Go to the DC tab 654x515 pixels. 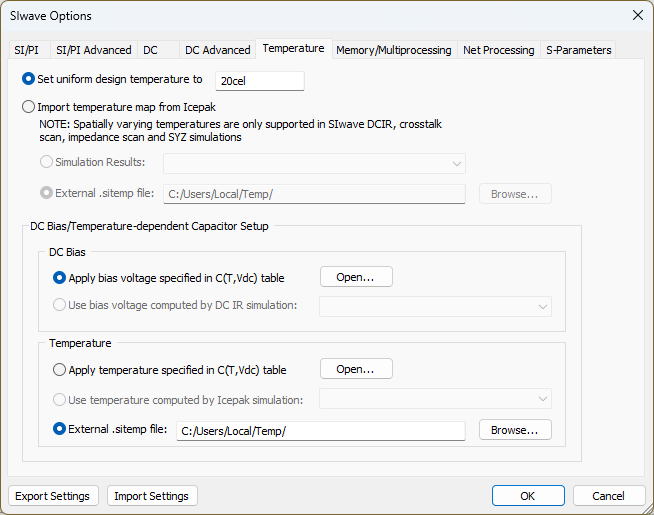pos(151,50)
